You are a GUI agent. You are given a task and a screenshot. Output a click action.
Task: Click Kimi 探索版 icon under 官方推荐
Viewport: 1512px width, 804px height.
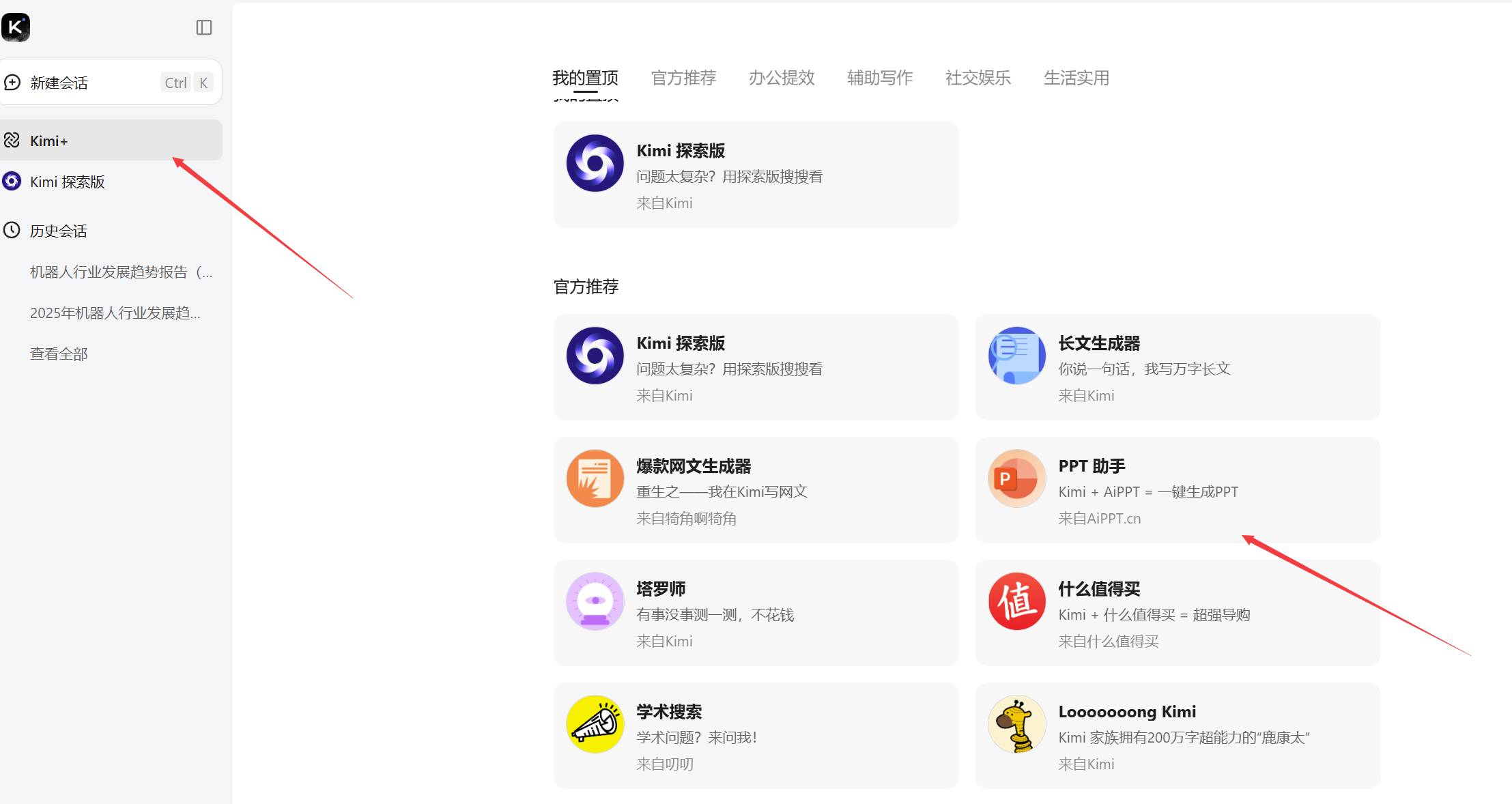595,356
